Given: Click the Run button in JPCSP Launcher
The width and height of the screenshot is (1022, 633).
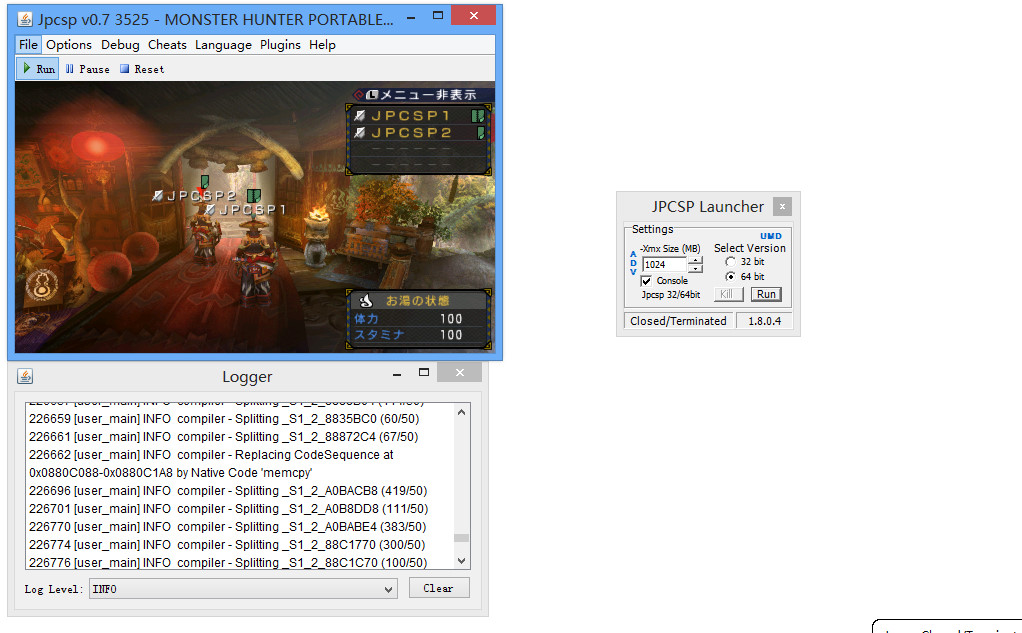Looking at the screenshot, I should coord(766,294).
